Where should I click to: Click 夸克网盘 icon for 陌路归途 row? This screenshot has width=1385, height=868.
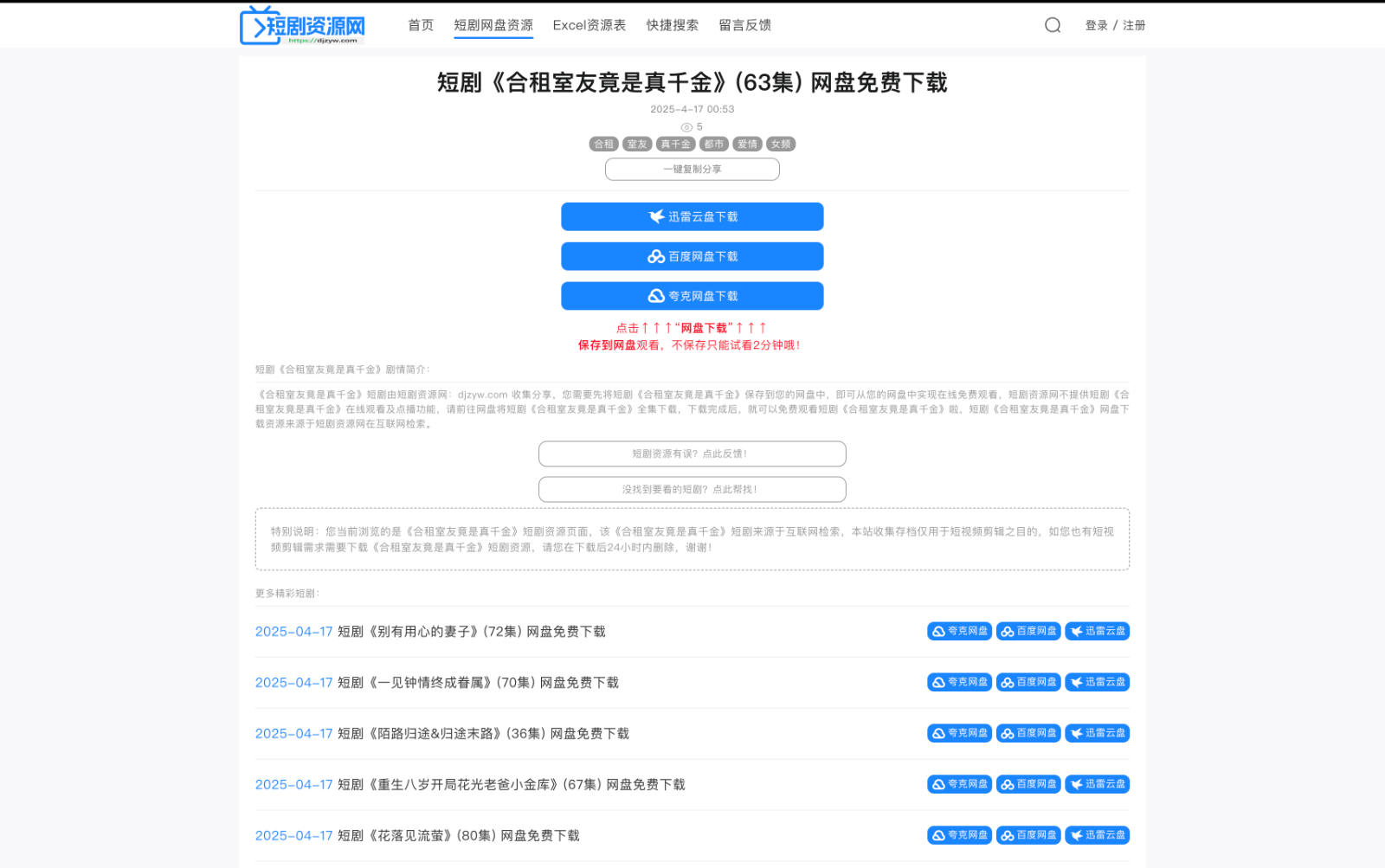[x=959, y=733]
